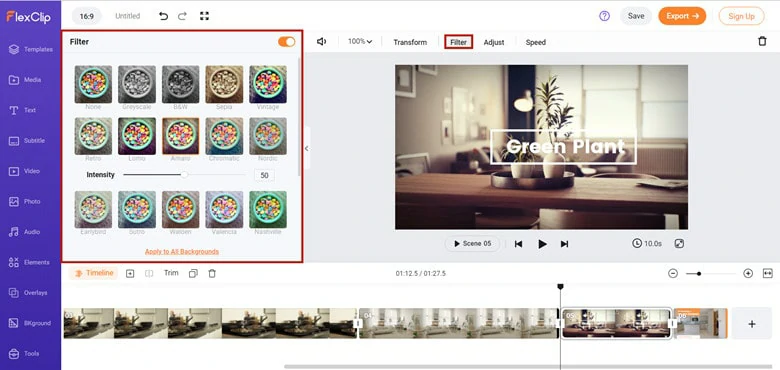
Task: Open the 100% volume dropdown
Action: 360,42
